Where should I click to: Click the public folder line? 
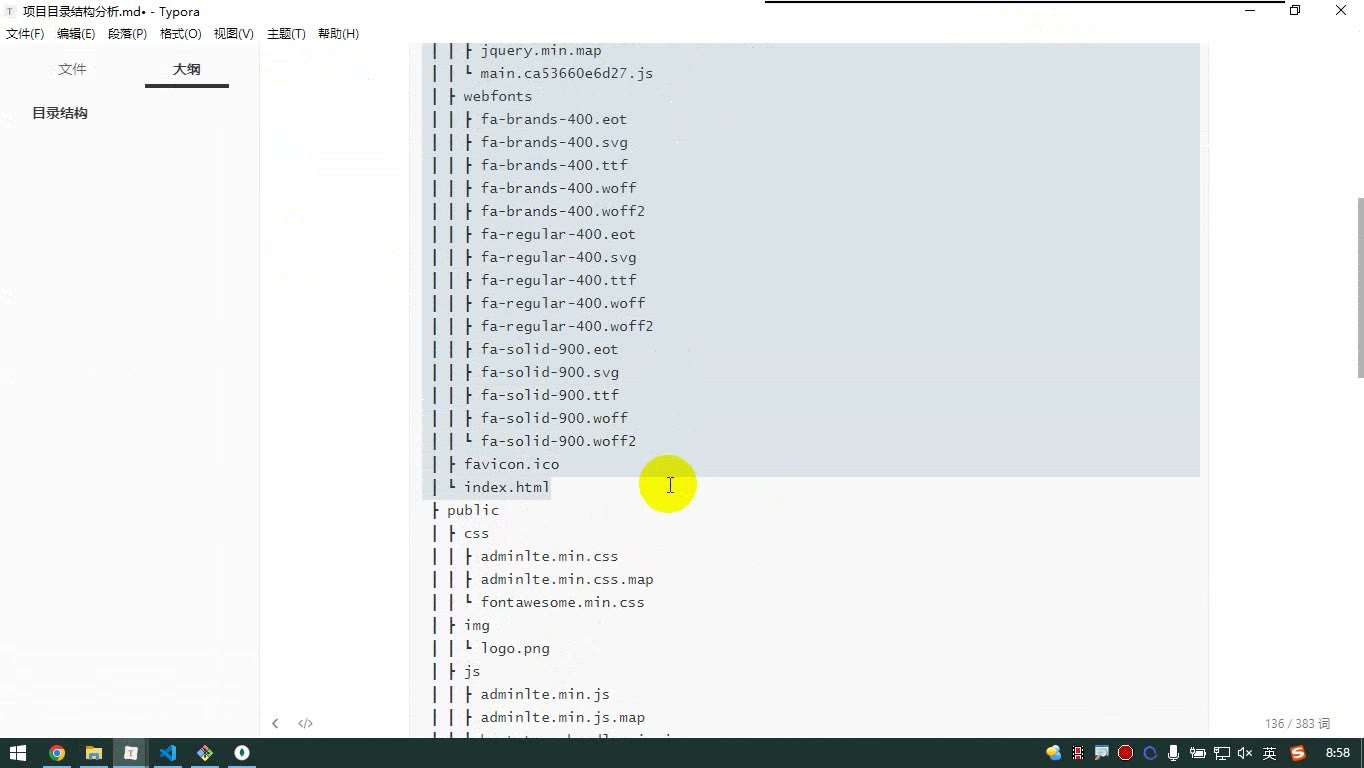(473, 510)
